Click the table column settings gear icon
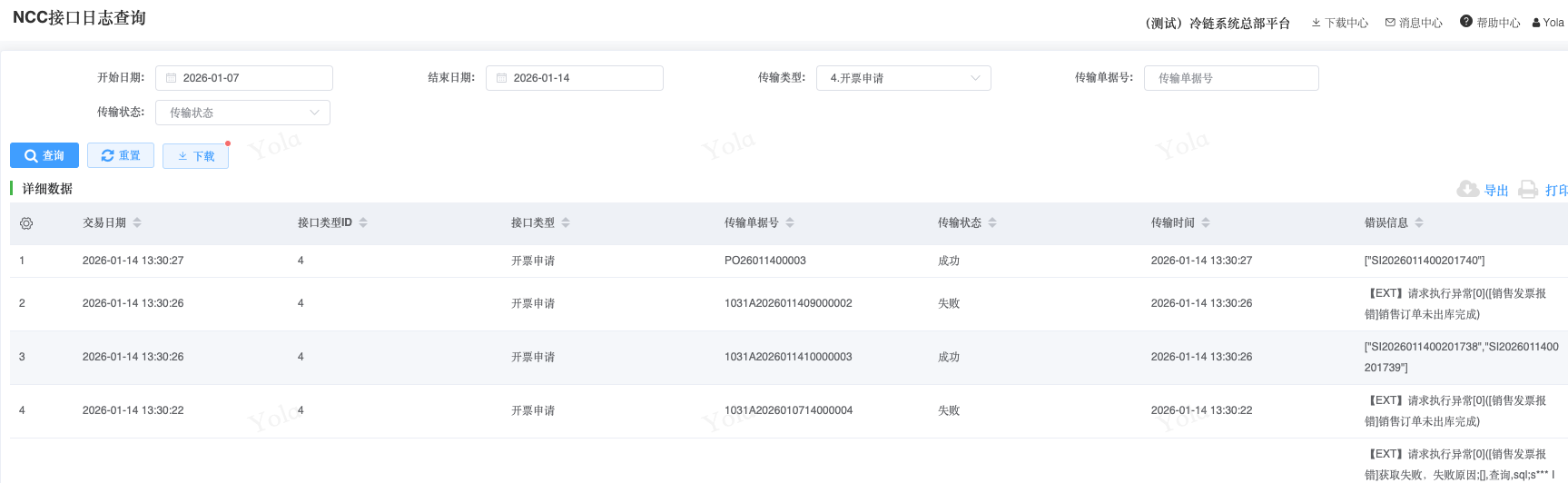The image size is (1568, 483). click(x=26, y=223)
